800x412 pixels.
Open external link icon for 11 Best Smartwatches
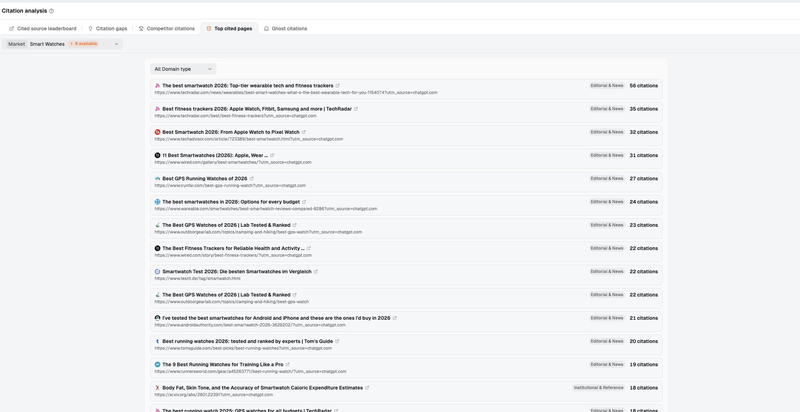[x=272, y=156]
